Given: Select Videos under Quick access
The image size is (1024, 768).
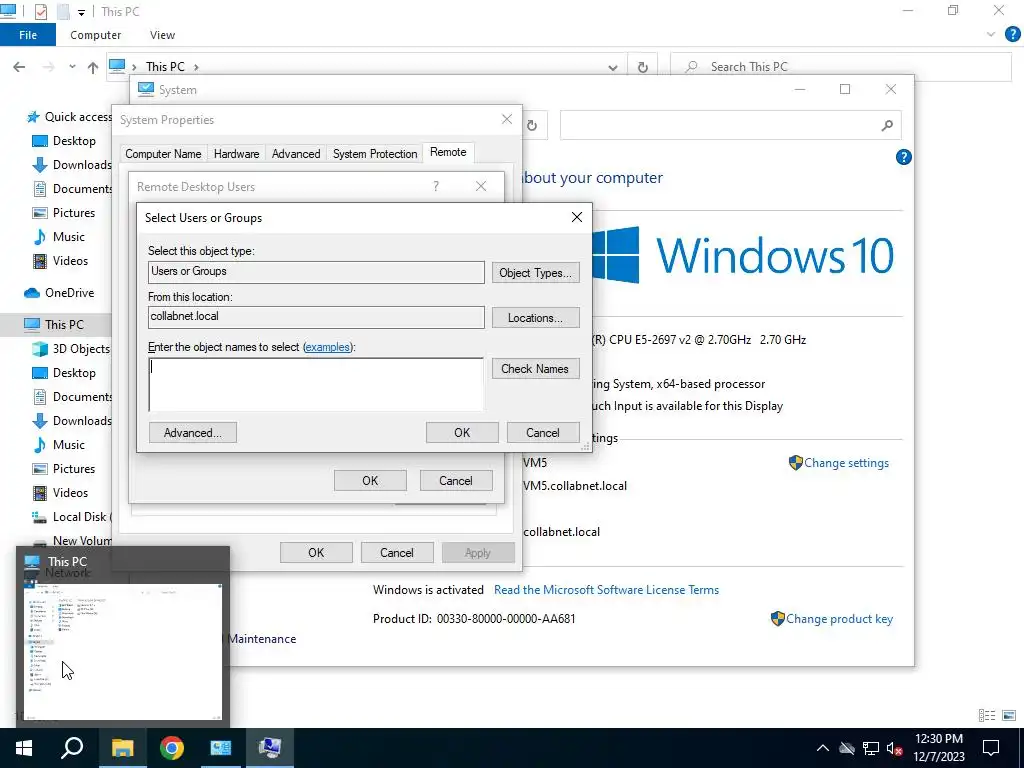Looking at the screenshot, I should tap(60, 261).
